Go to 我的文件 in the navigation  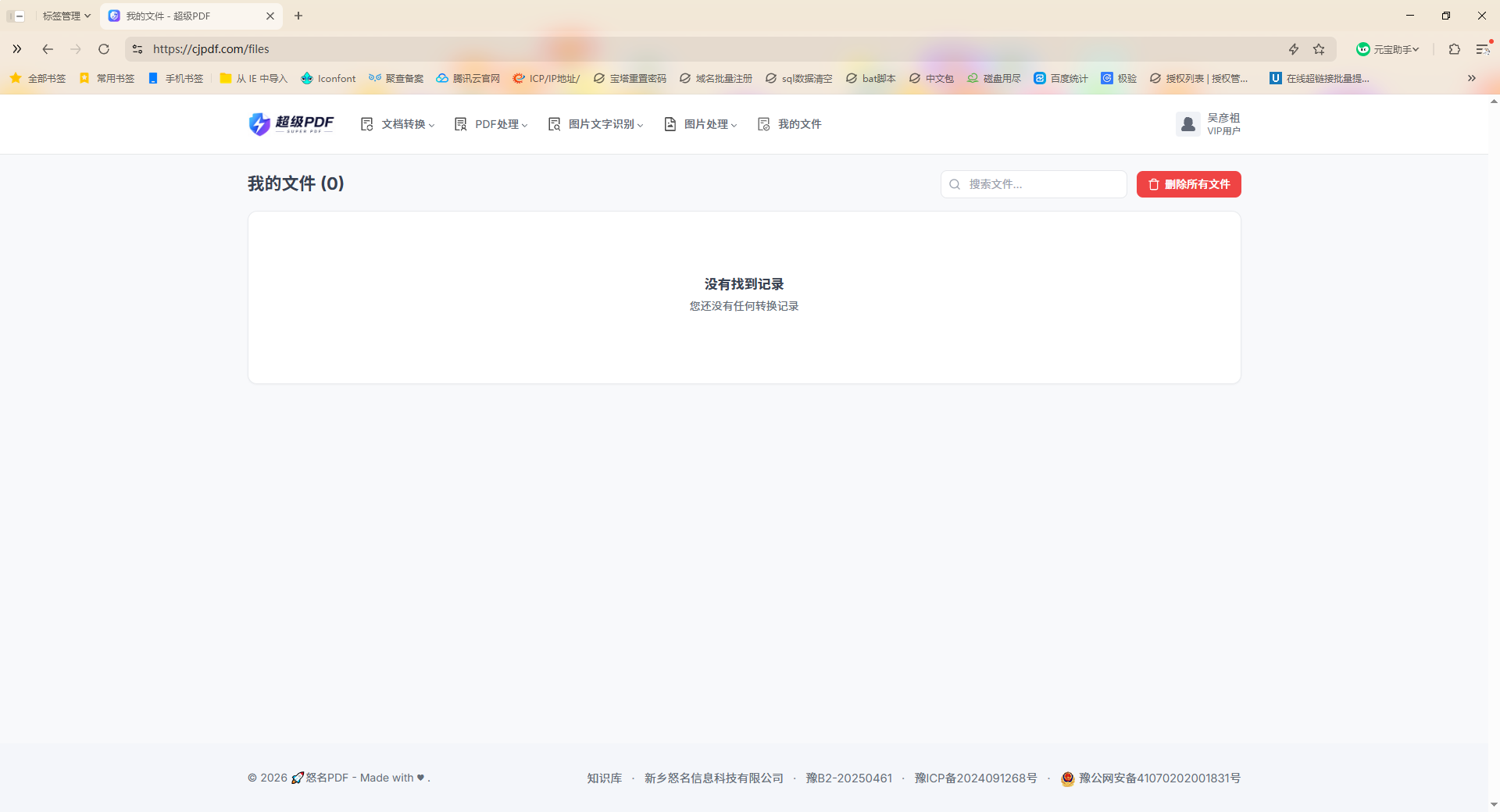point(790,124)
